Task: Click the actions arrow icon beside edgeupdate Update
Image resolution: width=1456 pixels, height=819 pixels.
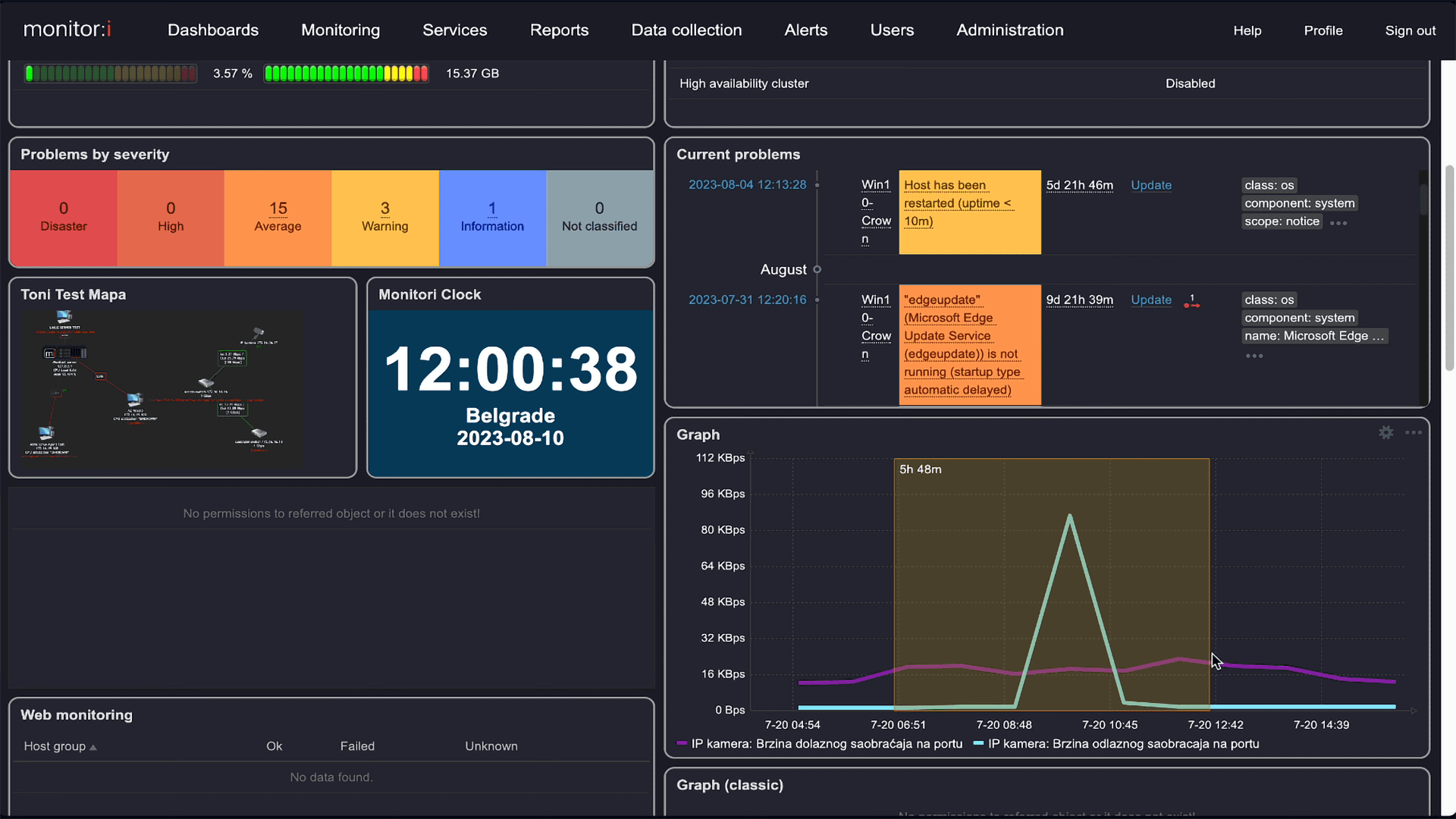Action: click(x=1191, y=302)
